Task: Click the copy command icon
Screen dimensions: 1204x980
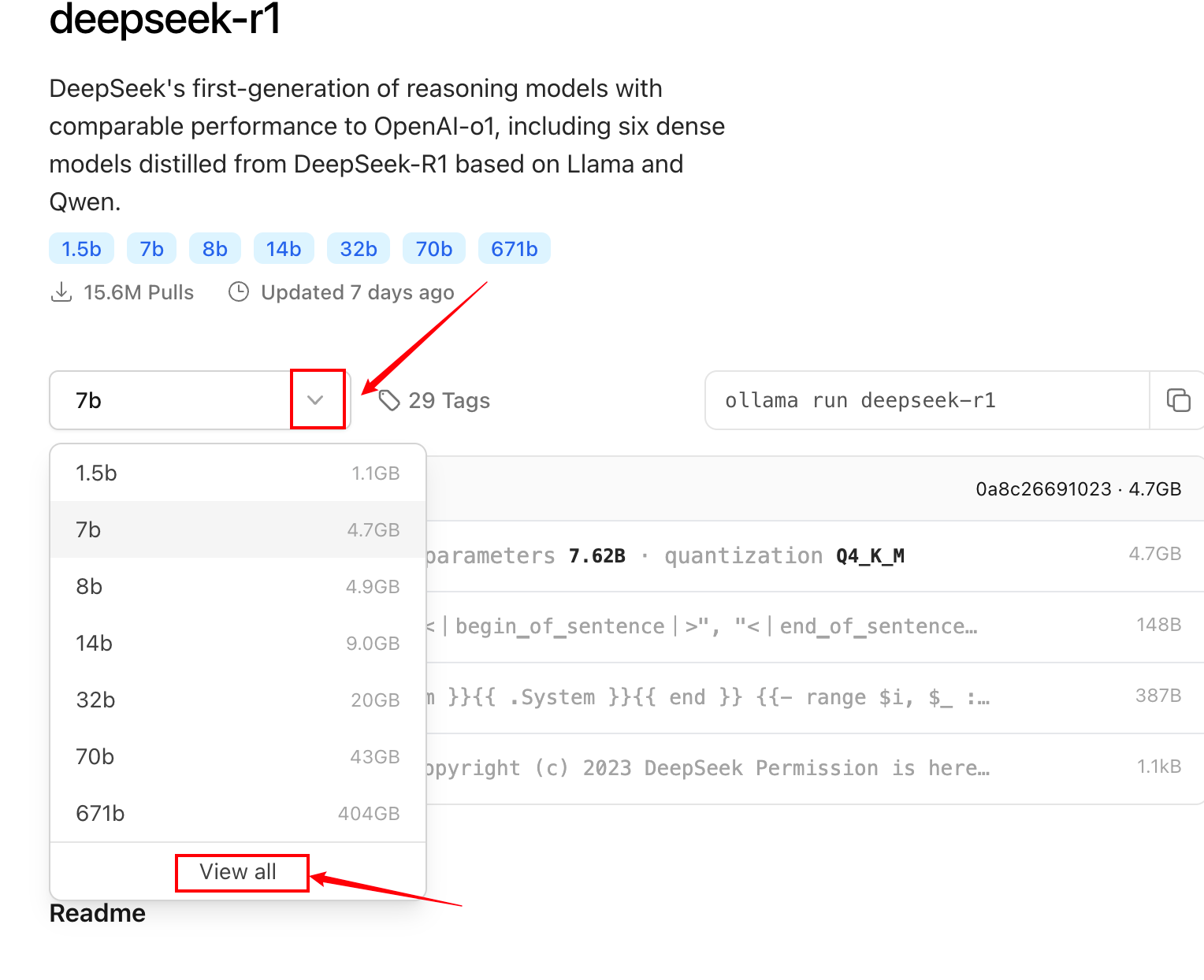Action: (x=1178, y=400)
